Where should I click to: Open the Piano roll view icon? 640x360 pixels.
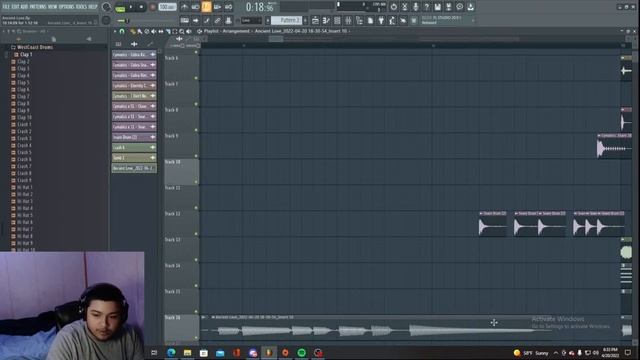point(326,20)
